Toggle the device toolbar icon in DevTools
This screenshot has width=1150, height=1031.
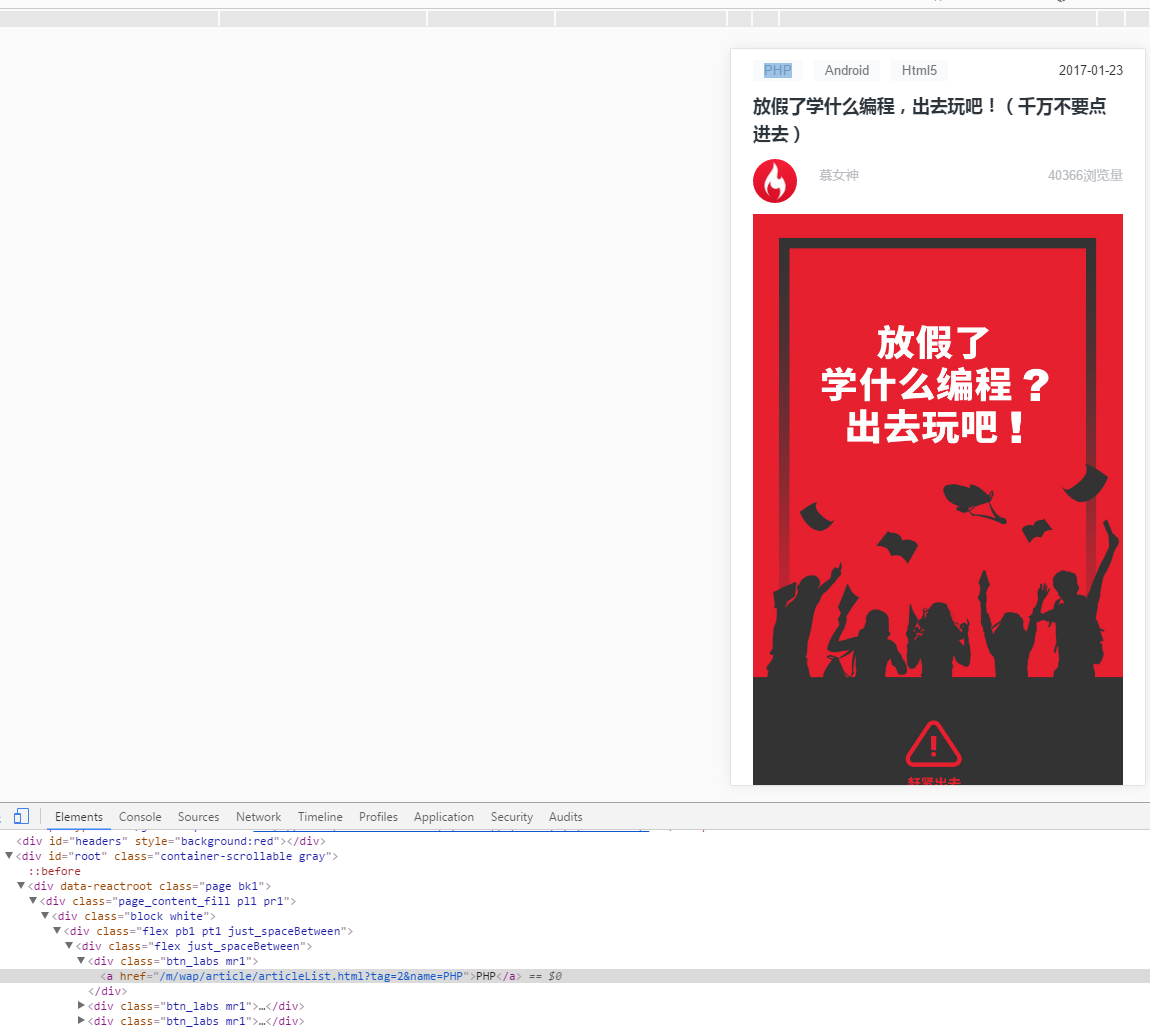pos(21,816)
